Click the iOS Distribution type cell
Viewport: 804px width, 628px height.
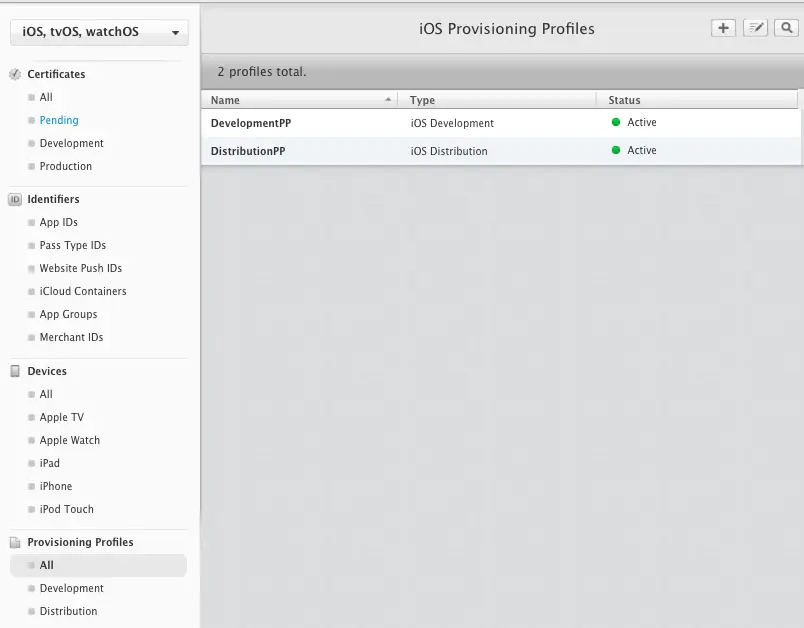(449, 151)
